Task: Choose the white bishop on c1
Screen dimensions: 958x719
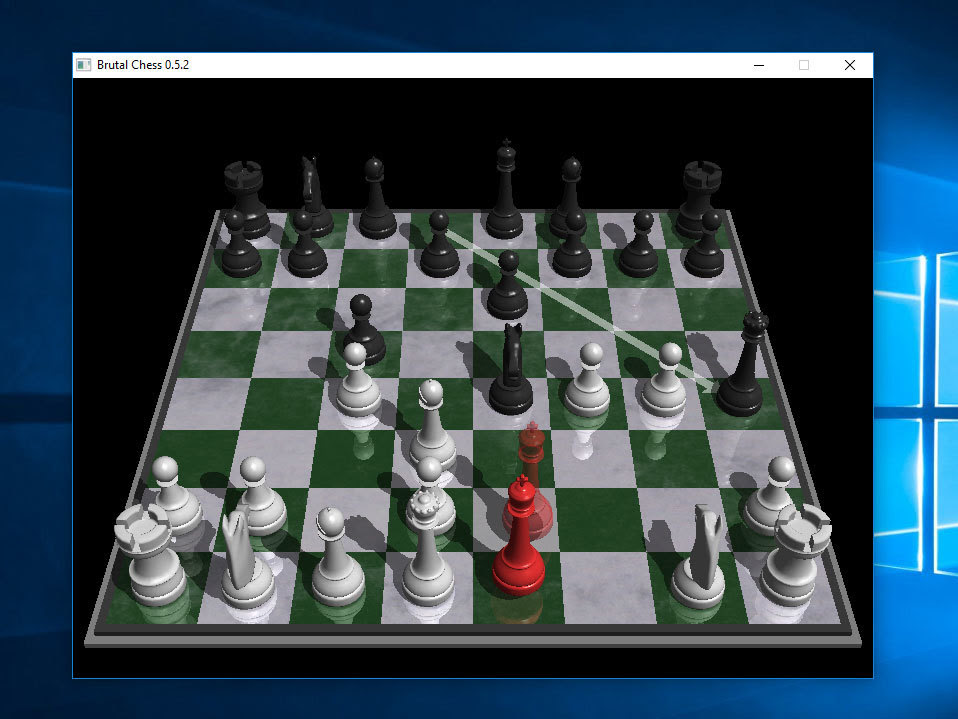Action: point(337,557)
